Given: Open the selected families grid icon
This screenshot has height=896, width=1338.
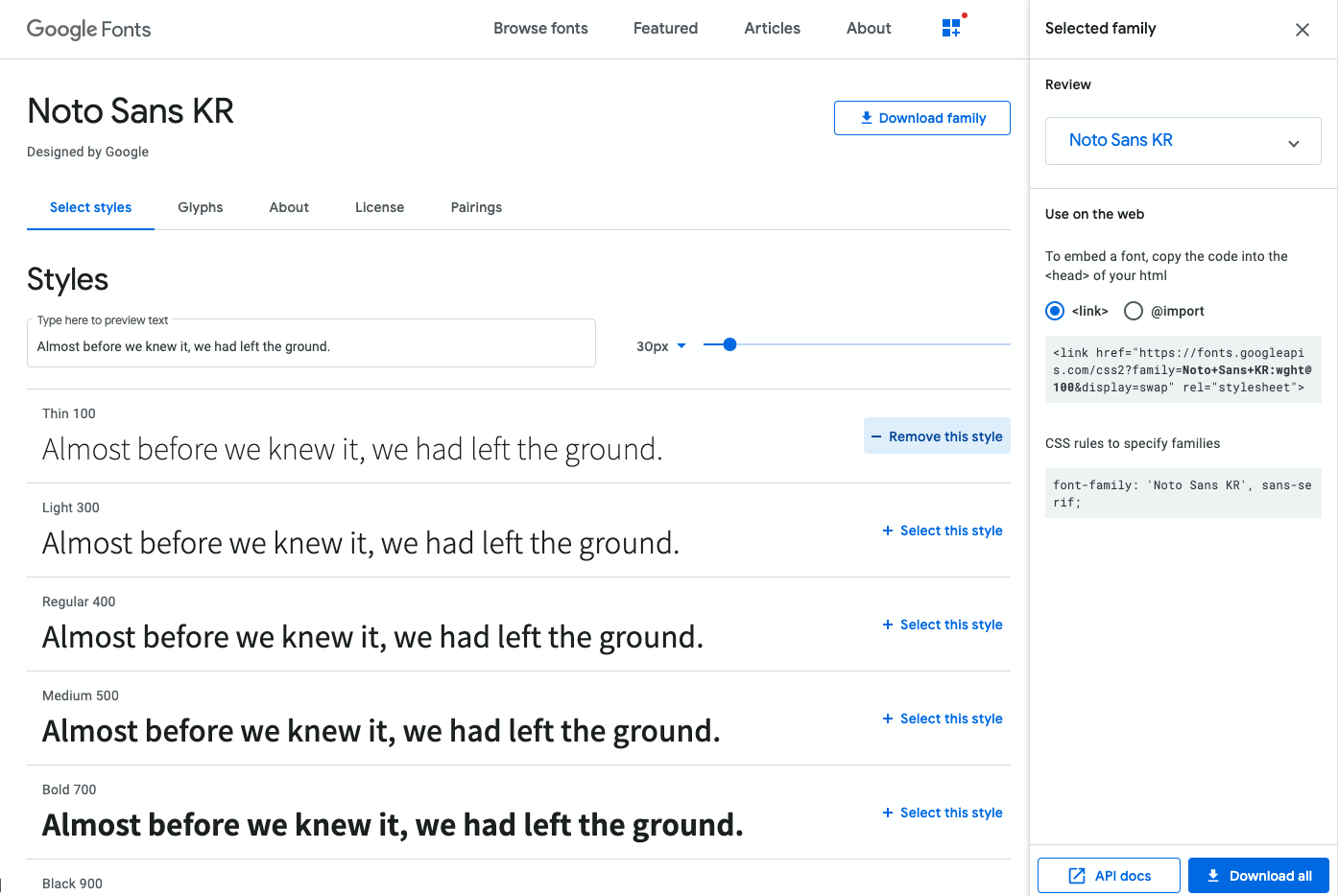Looking at the screenshot, I should [951, 28].
